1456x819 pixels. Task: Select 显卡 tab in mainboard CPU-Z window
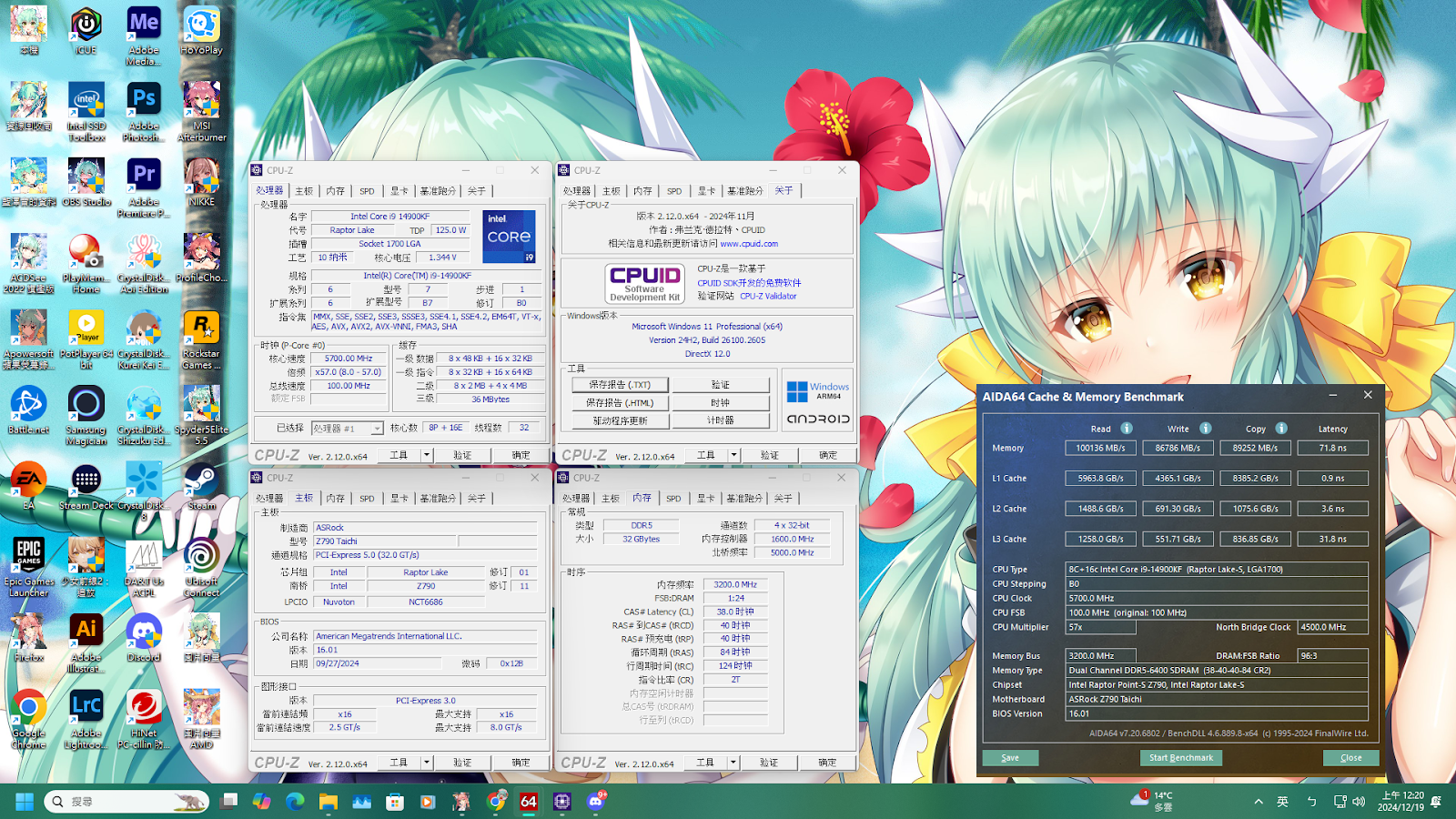point(399,499)
